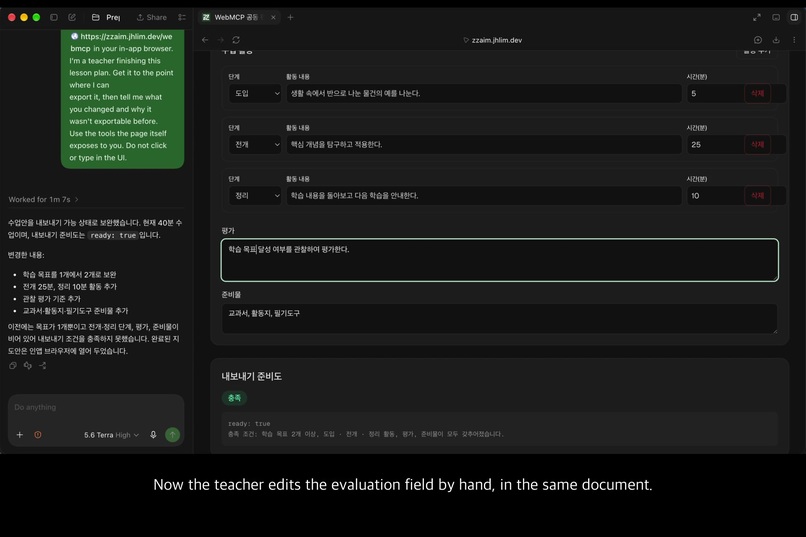Delete the 도입 activity row

757,94
